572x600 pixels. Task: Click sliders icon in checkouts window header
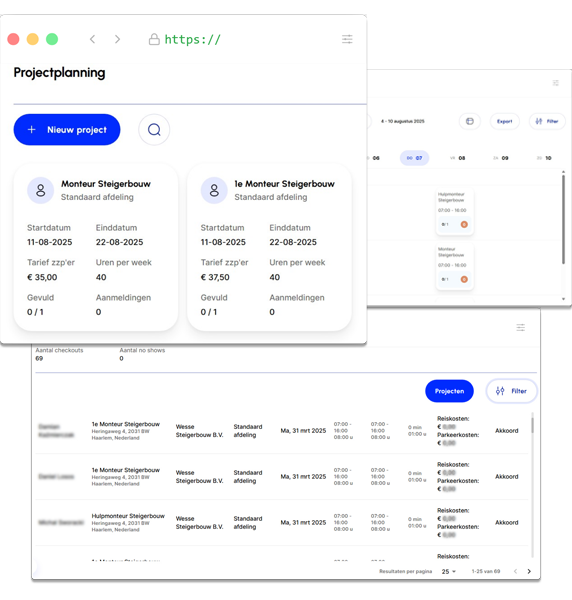[521, 328]
